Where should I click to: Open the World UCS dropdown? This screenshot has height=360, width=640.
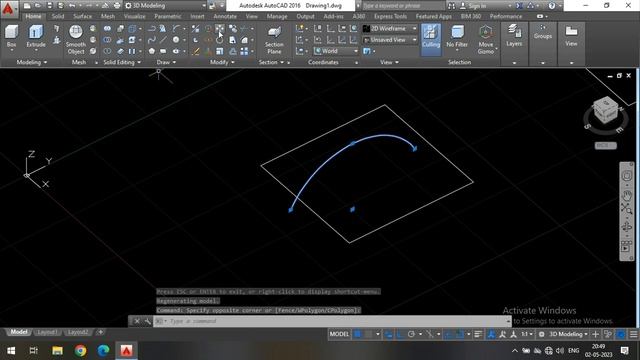(x=336, y=51)
